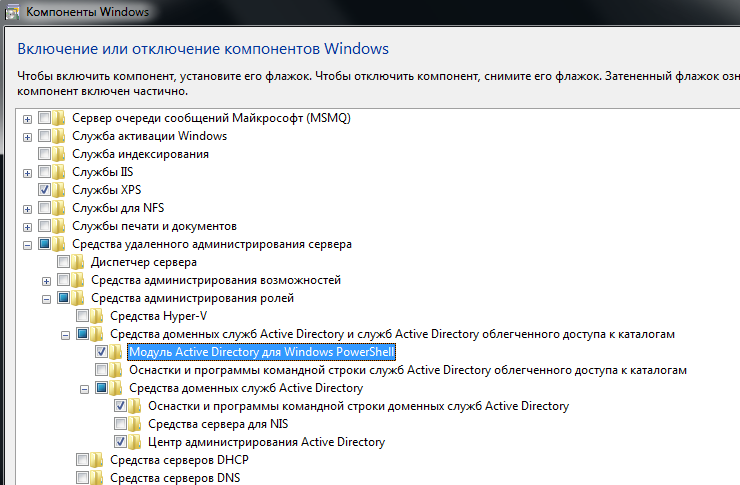Screen dimensions: 740x485
Task: Click the Компоненты Windows title bar icon
Action: click(11, 12)
